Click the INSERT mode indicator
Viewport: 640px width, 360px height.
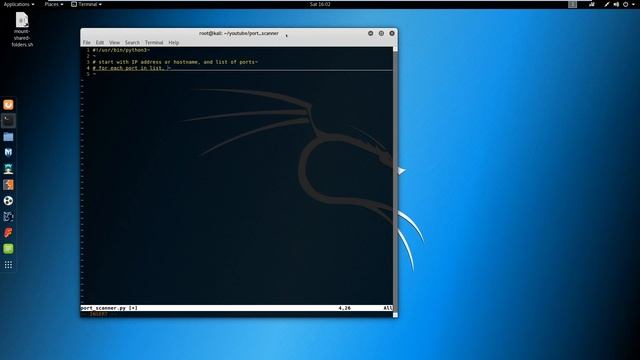[98, 314]
